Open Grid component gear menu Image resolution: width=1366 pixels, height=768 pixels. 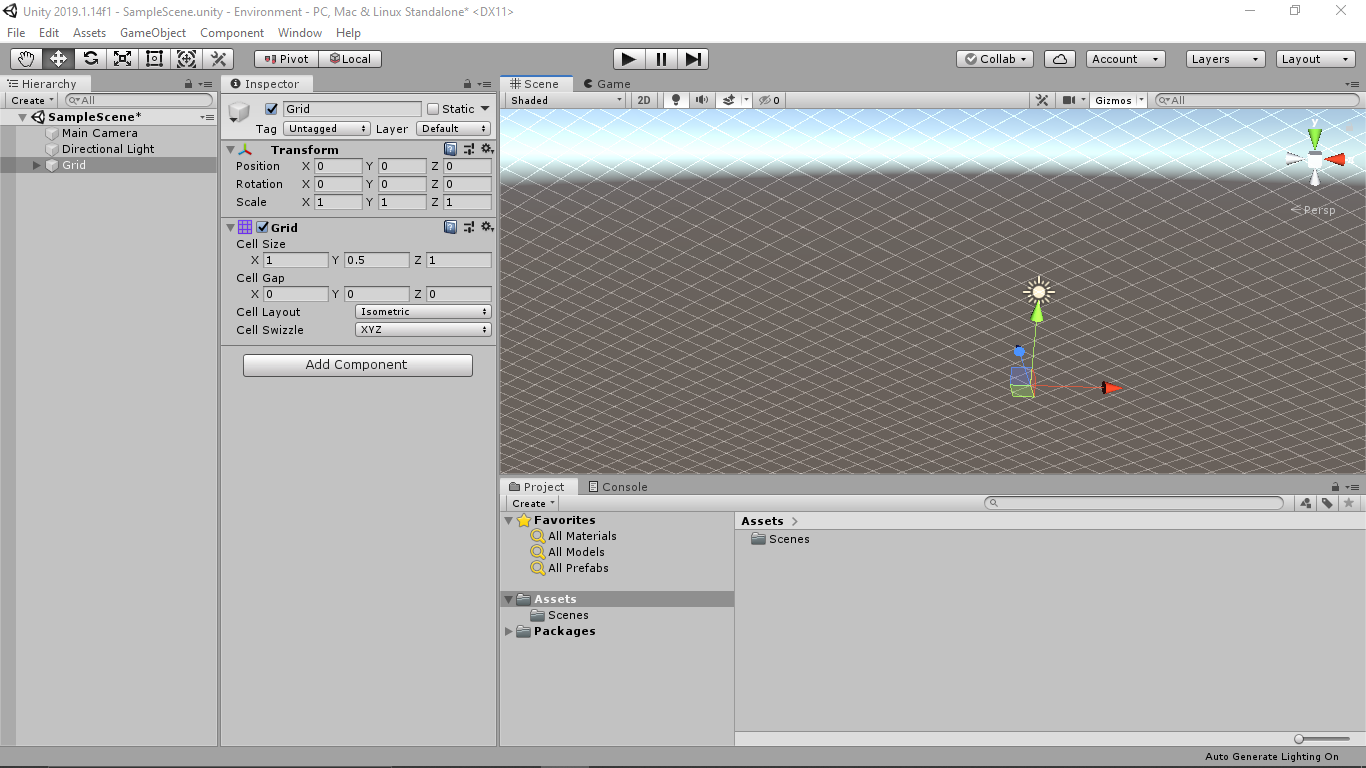487,227
